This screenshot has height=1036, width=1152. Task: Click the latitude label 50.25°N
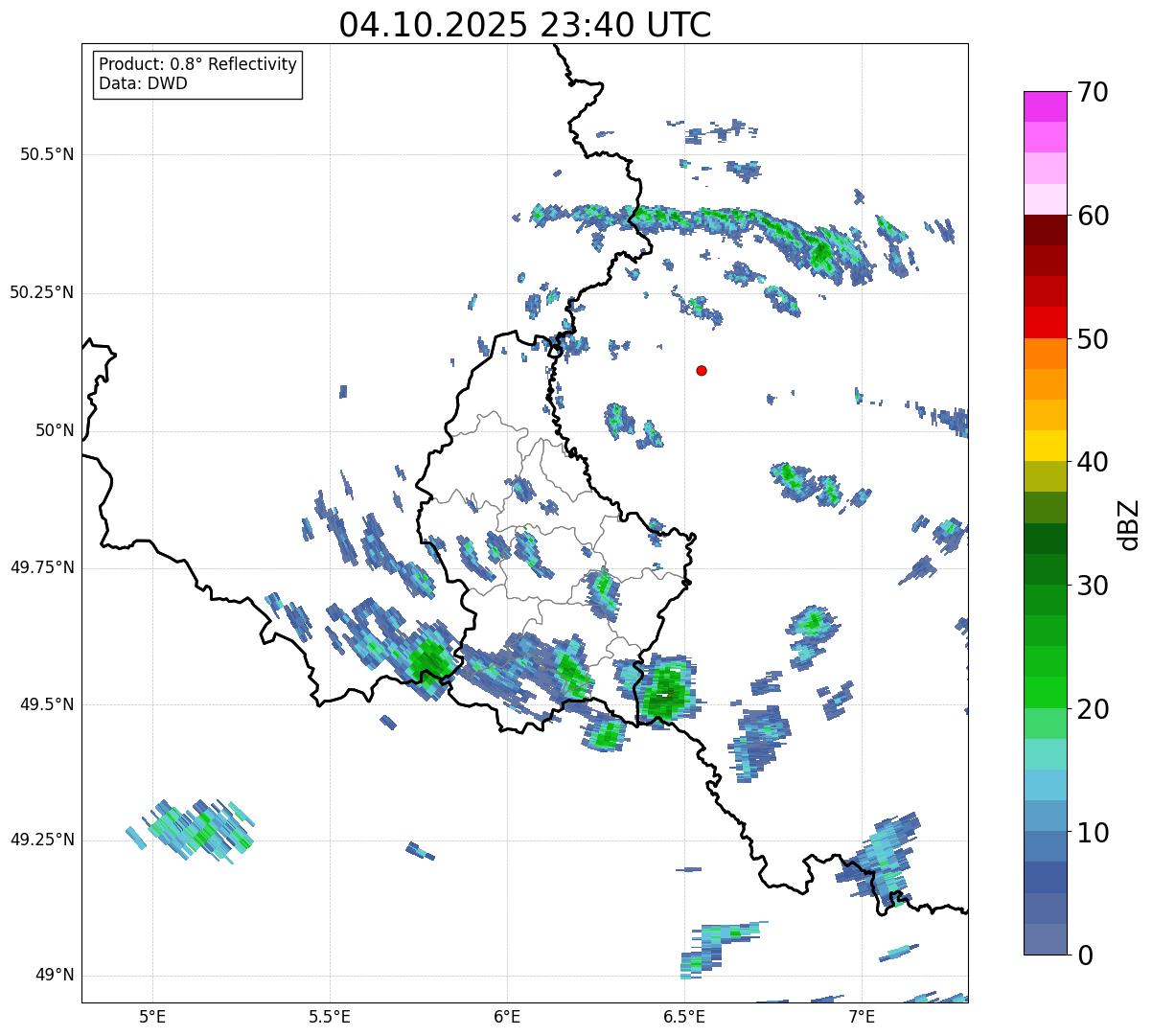(41, 292)
